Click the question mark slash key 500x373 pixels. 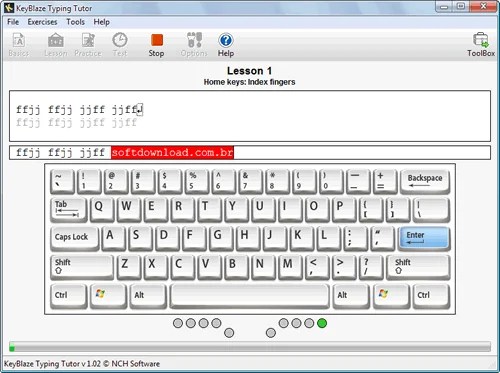coord(371,267)
